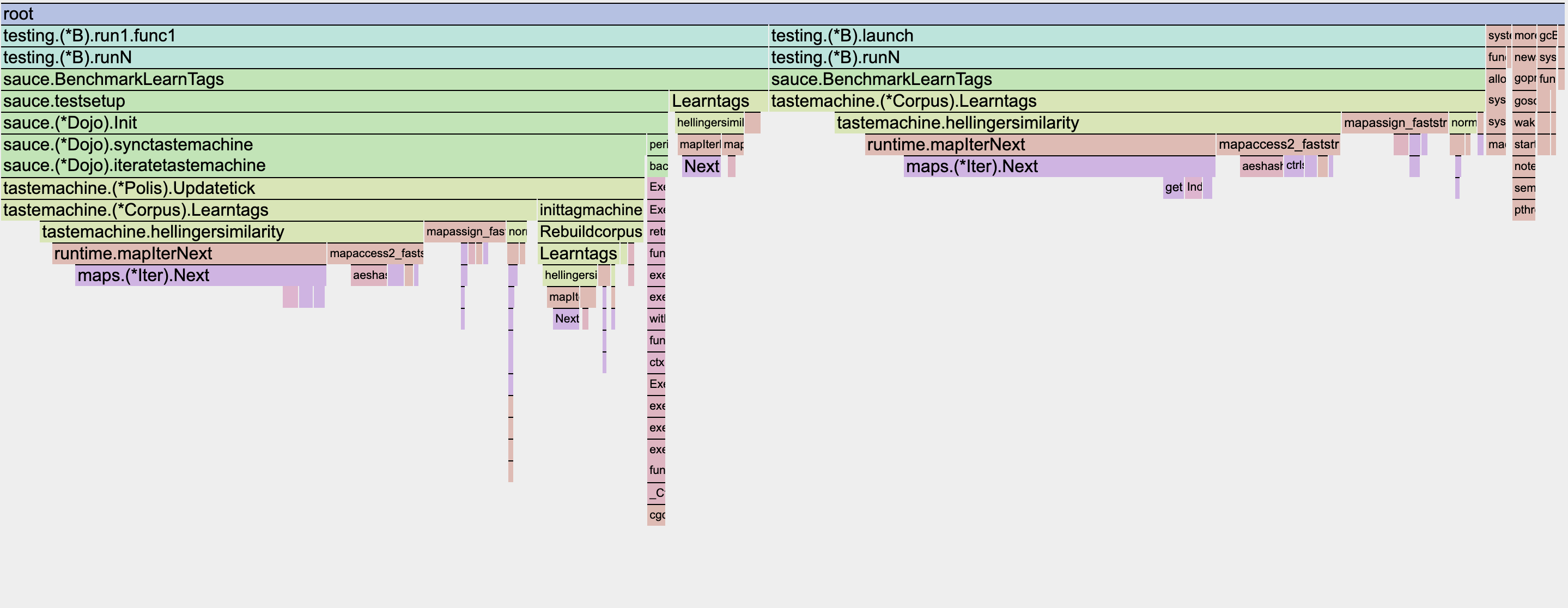The height and width of the screenshot is (608, 1568).
Task: Click the ctx frame in narrow column
Action: [656, 363]
